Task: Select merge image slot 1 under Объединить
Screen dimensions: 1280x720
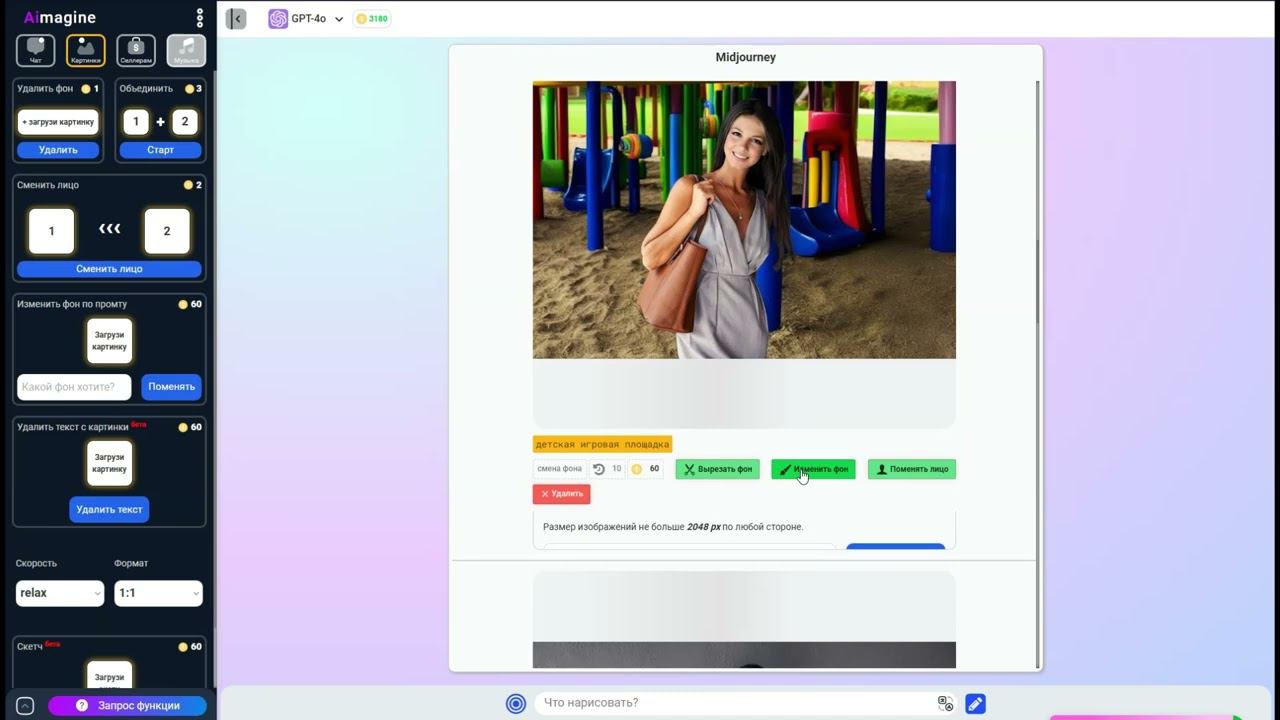Action: [136, 122]
